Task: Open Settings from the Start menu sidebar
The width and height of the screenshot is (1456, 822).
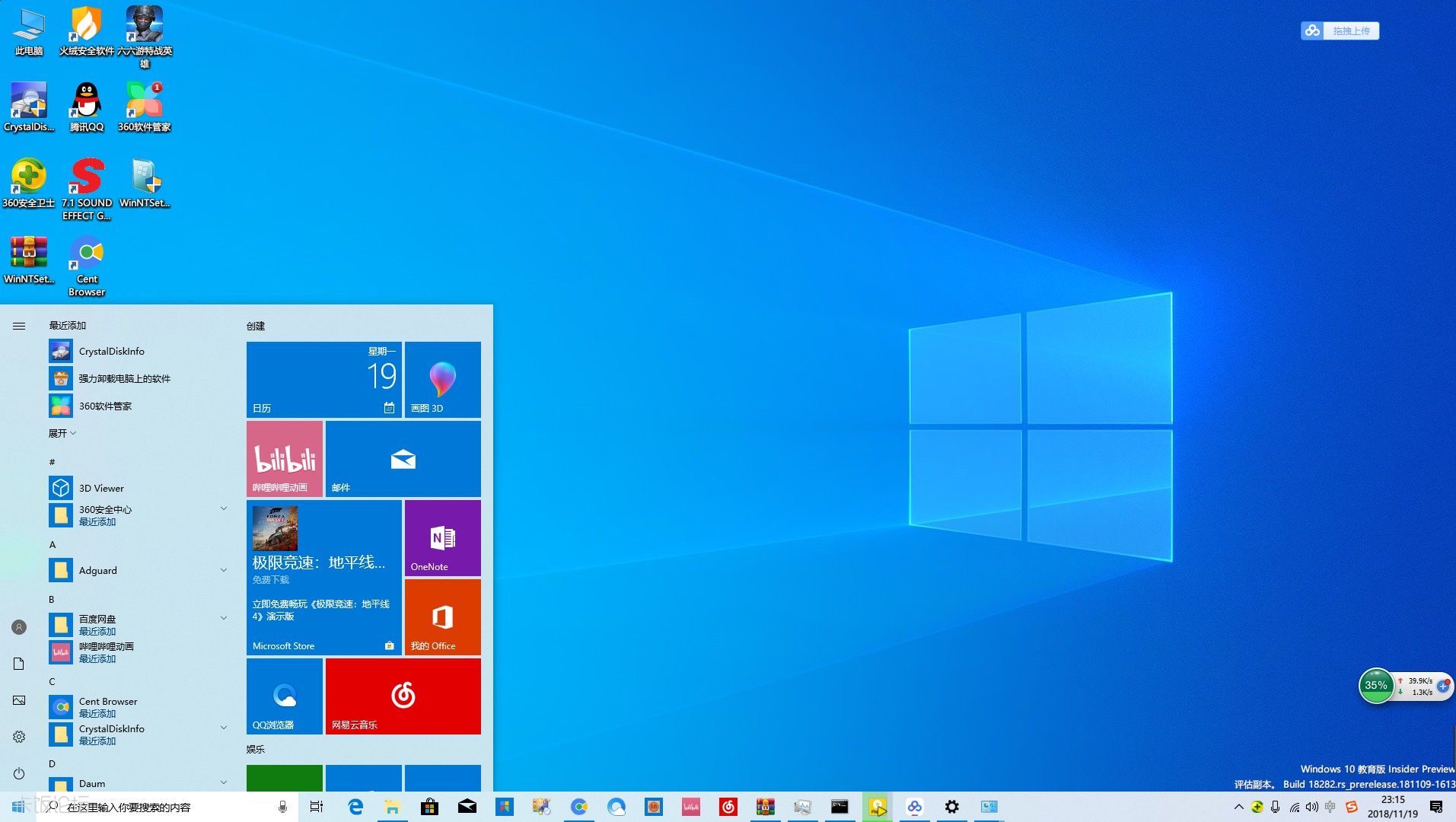Action: pos(19,737)
